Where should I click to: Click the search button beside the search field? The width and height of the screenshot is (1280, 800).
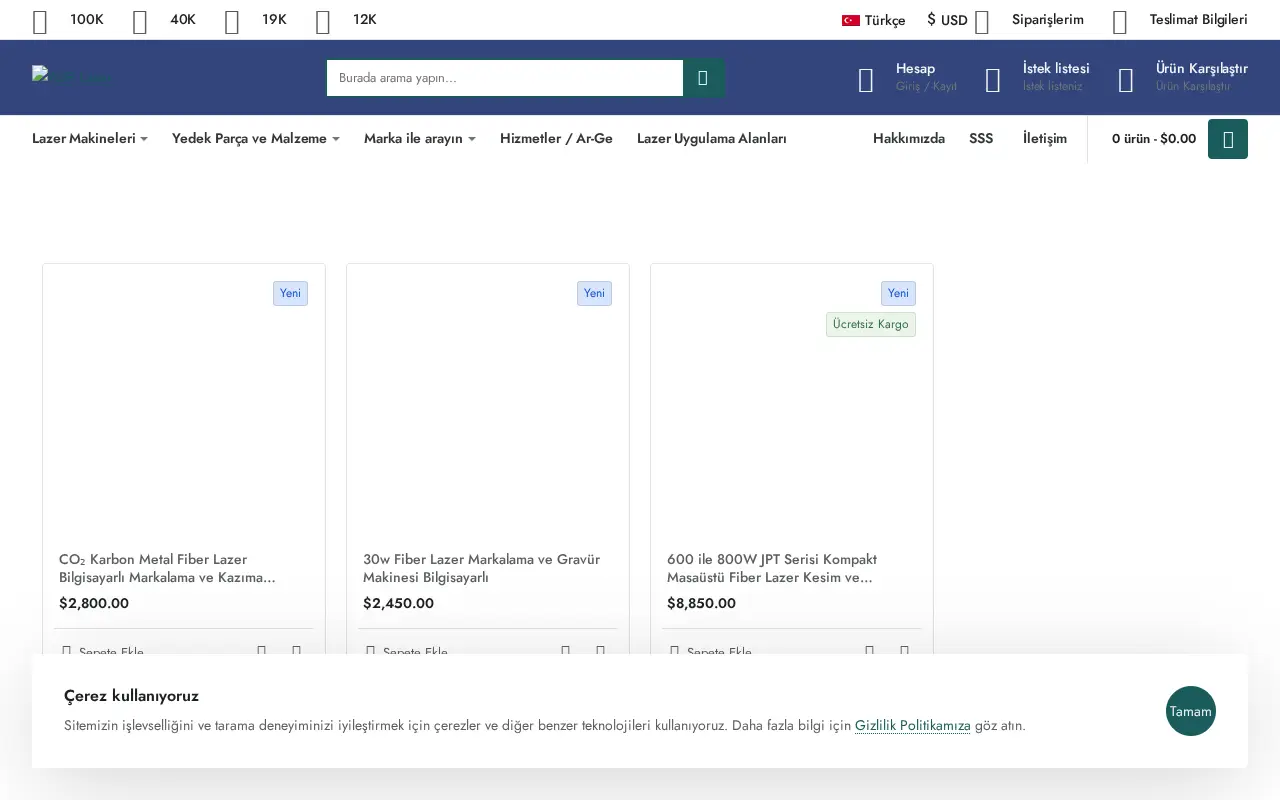coord(704,78)
